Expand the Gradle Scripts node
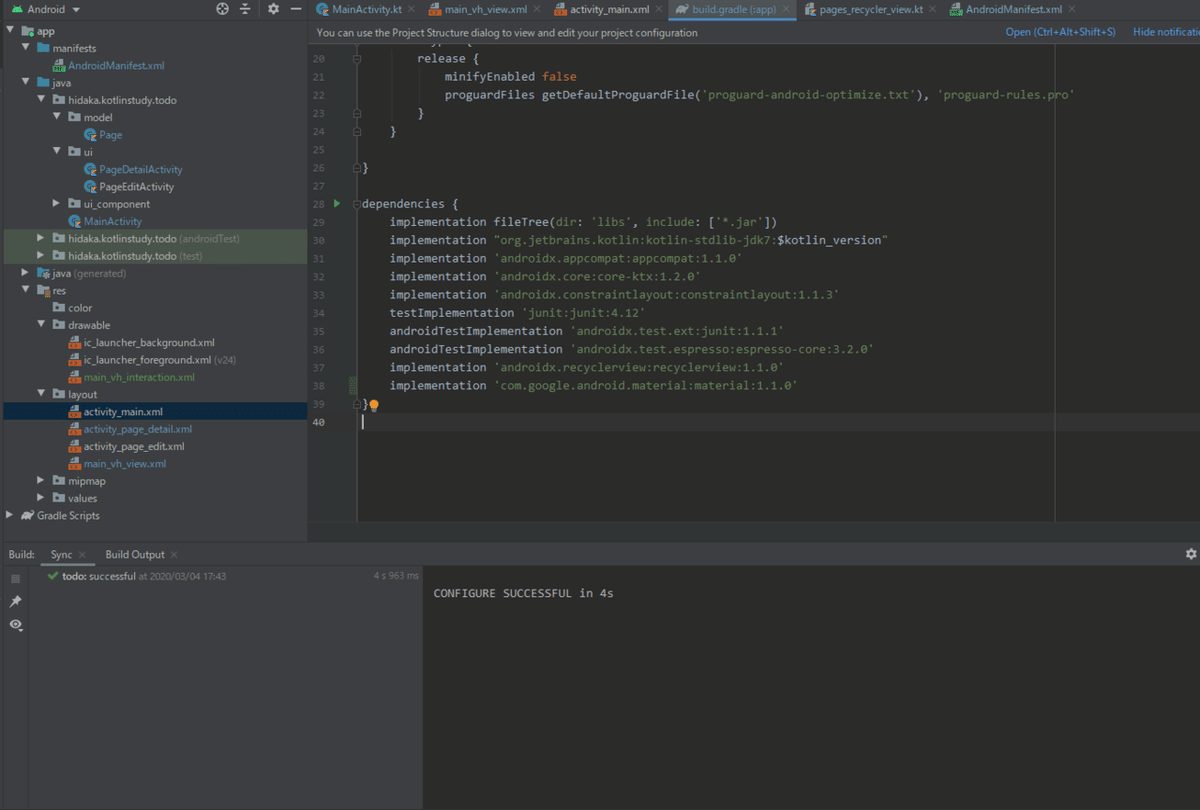The height and width of the screenshot is (810, 1200). pyautogui.click(x=10, y=516)
